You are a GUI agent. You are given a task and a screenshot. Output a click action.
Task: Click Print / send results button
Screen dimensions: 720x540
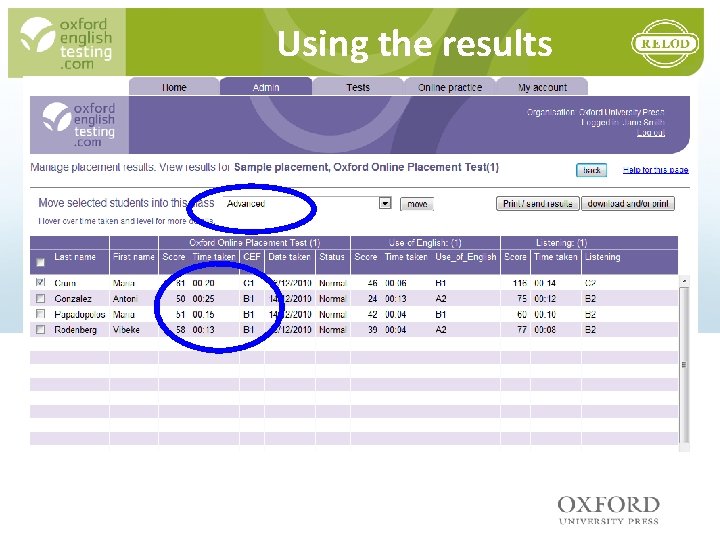click(x=538, y=203)
